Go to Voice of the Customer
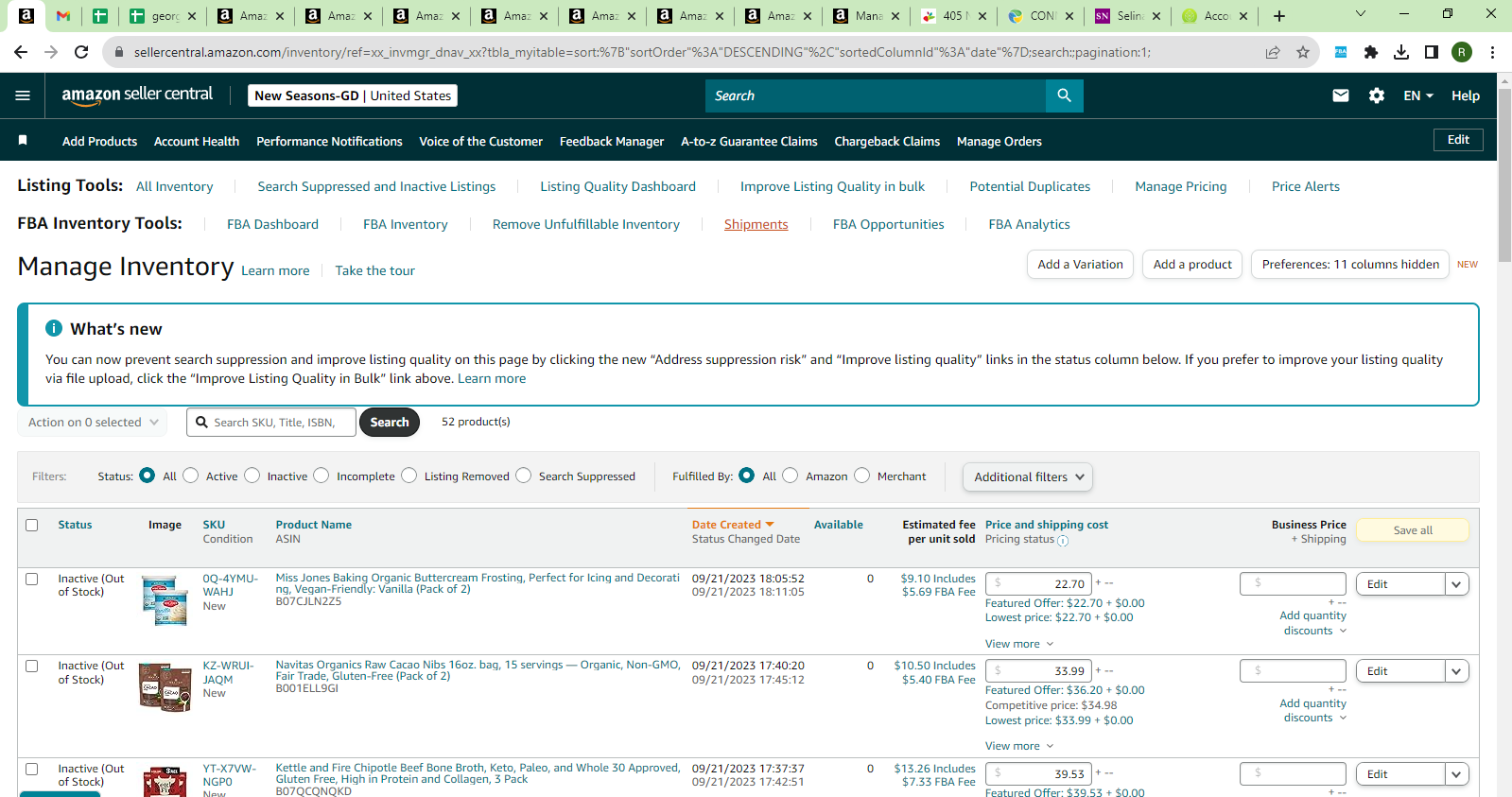This screenshot has height=797, width=1512. [x=481, y=141]
